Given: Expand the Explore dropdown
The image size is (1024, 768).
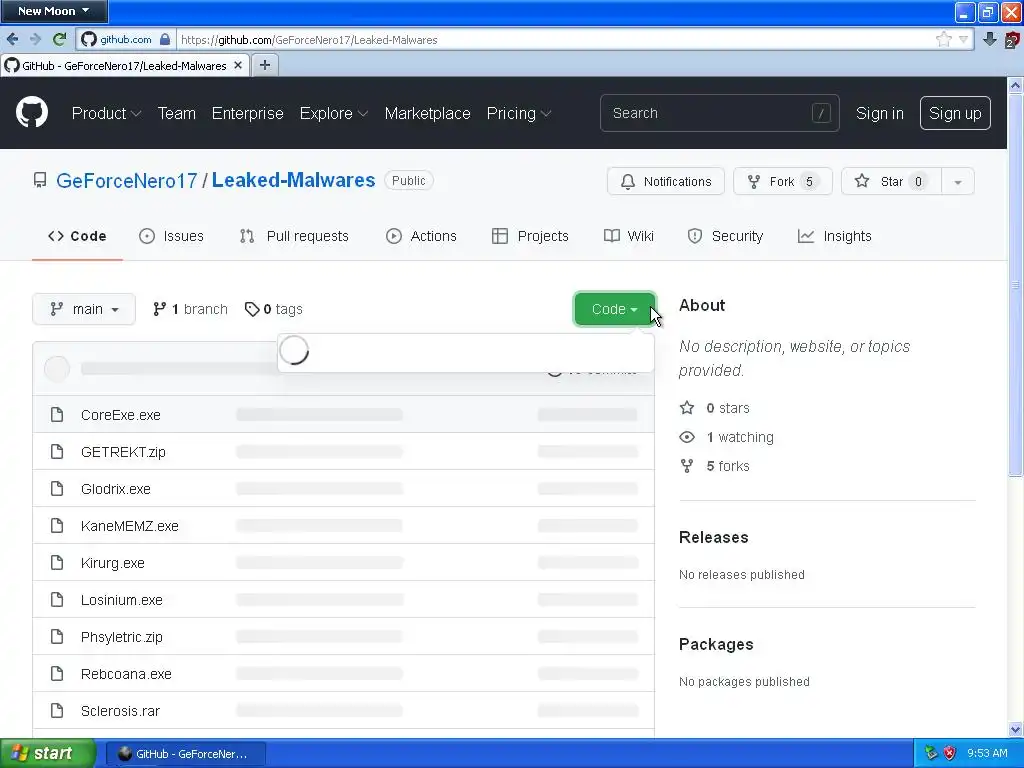Looking at the screenshot, I should click(334, 114).
